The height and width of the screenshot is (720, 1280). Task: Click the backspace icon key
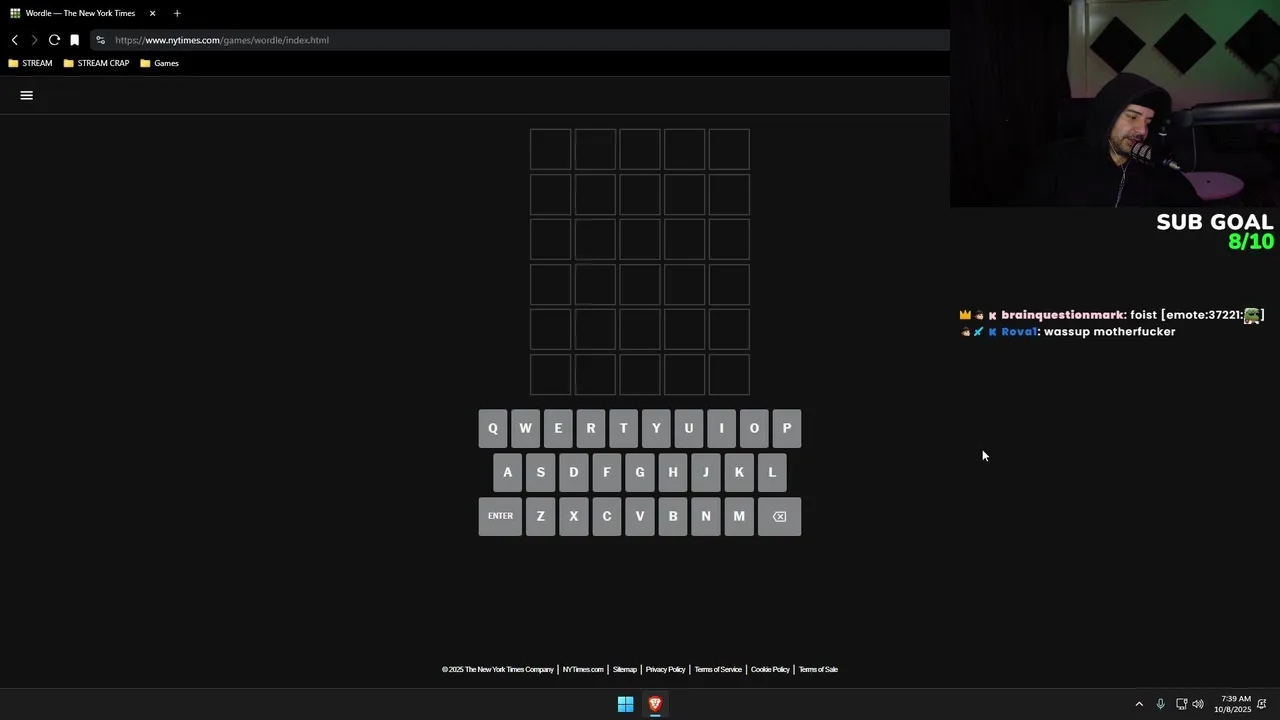point(779,516)
